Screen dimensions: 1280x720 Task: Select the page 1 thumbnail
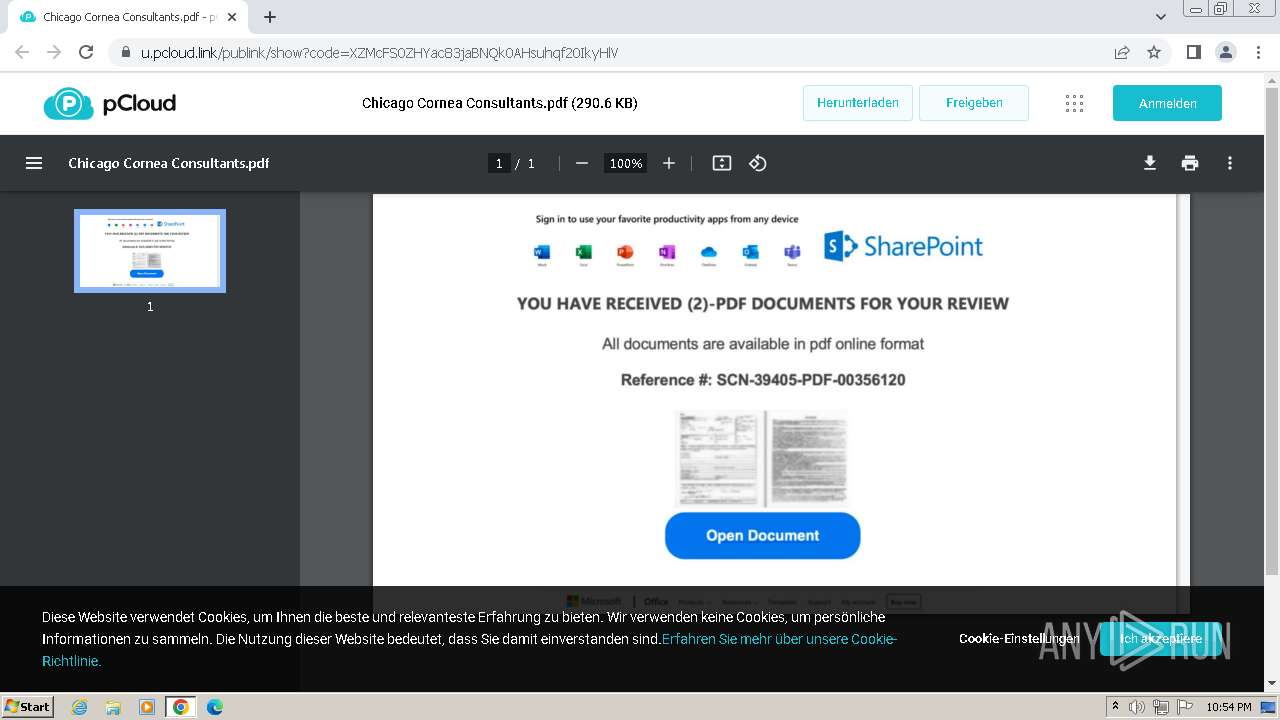pyautogui.click(x=150, y=251)
